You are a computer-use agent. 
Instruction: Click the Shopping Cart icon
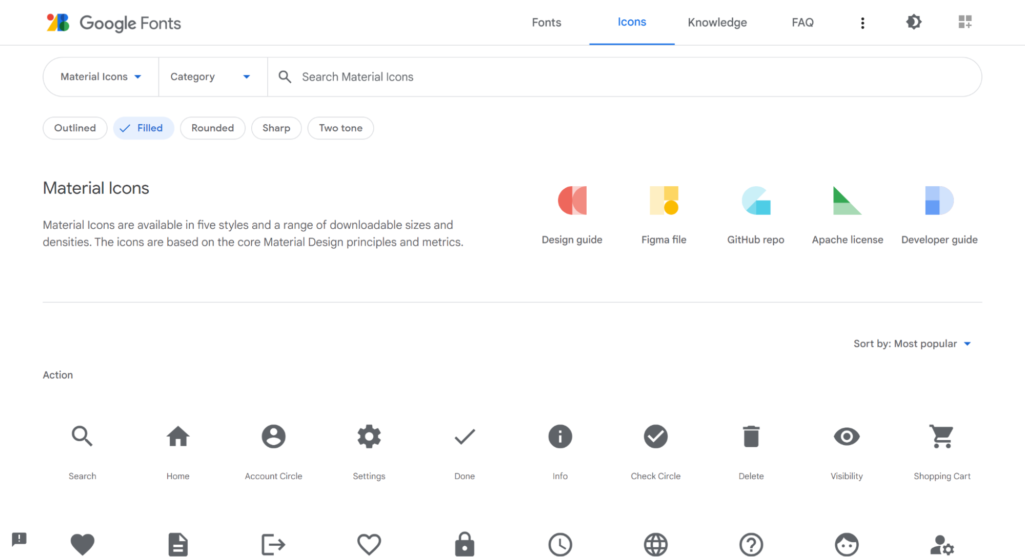(941, 437)
